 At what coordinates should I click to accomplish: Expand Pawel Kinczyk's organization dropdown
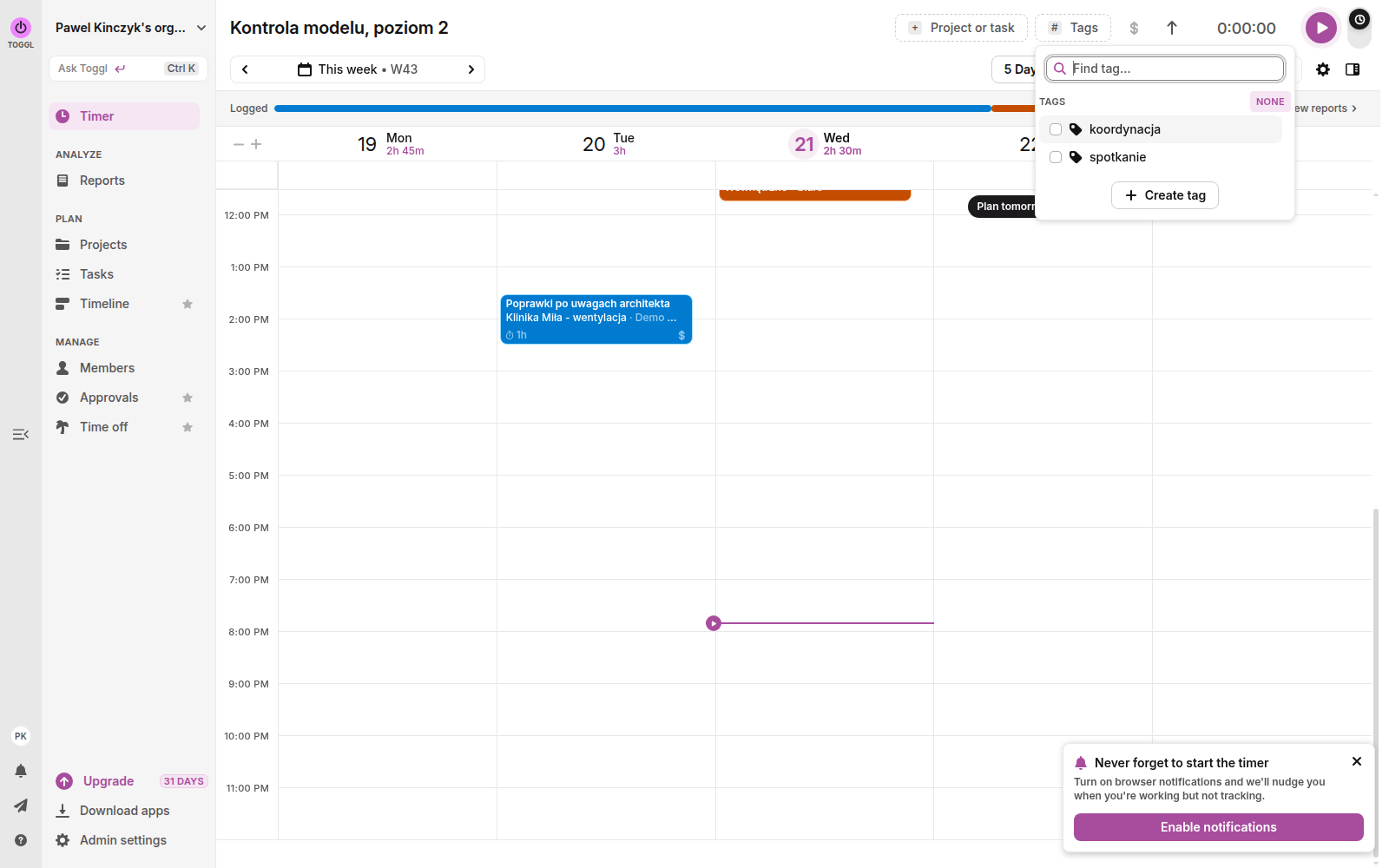pyautogui.click(x=130, y=28)
